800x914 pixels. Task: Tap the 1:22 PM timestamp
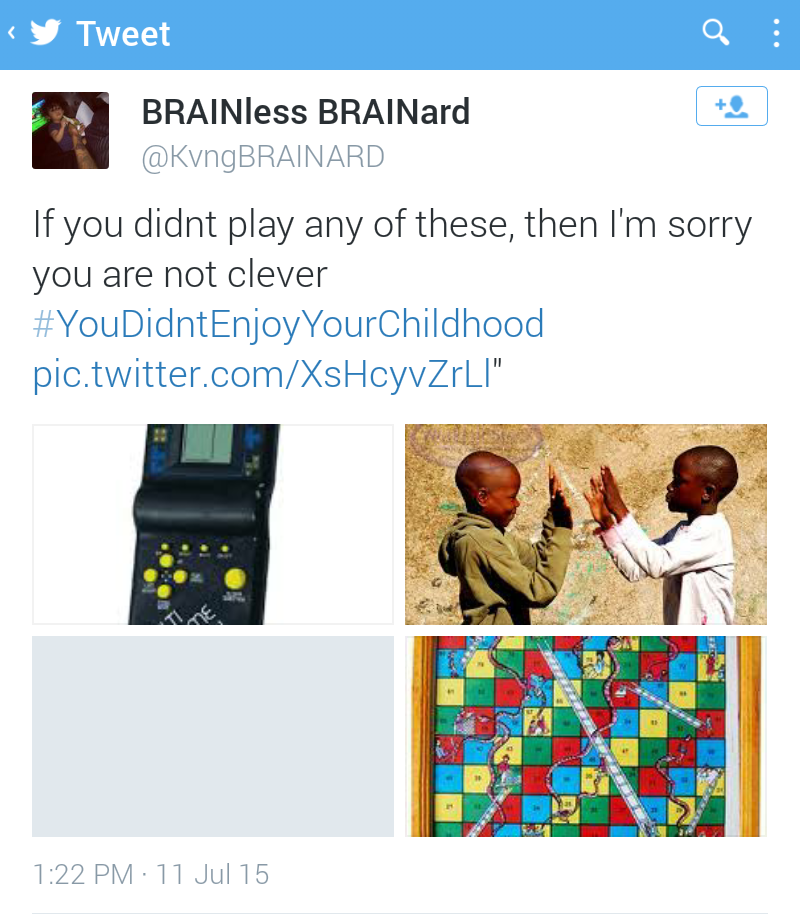83,874
